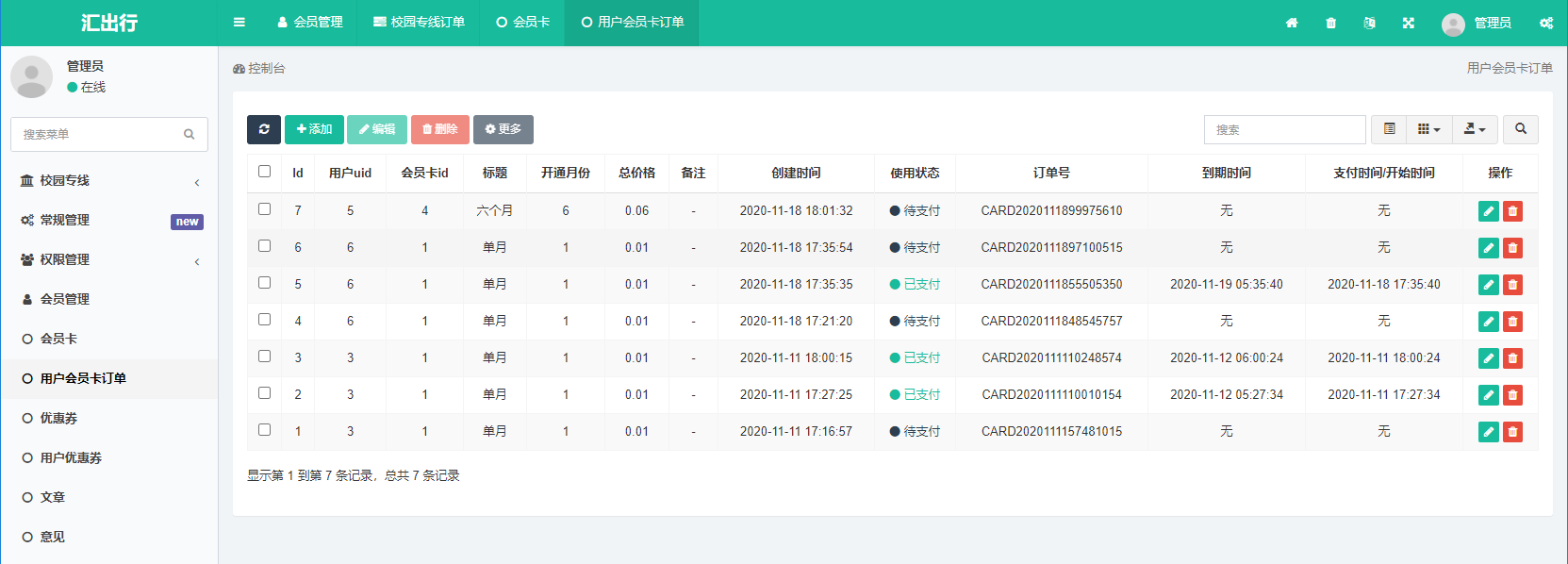This screenshot has width=1568, height=564.
Task: Open 常规管理 in the sidebar
Action: pyautogui.click(x=109, y=220)
